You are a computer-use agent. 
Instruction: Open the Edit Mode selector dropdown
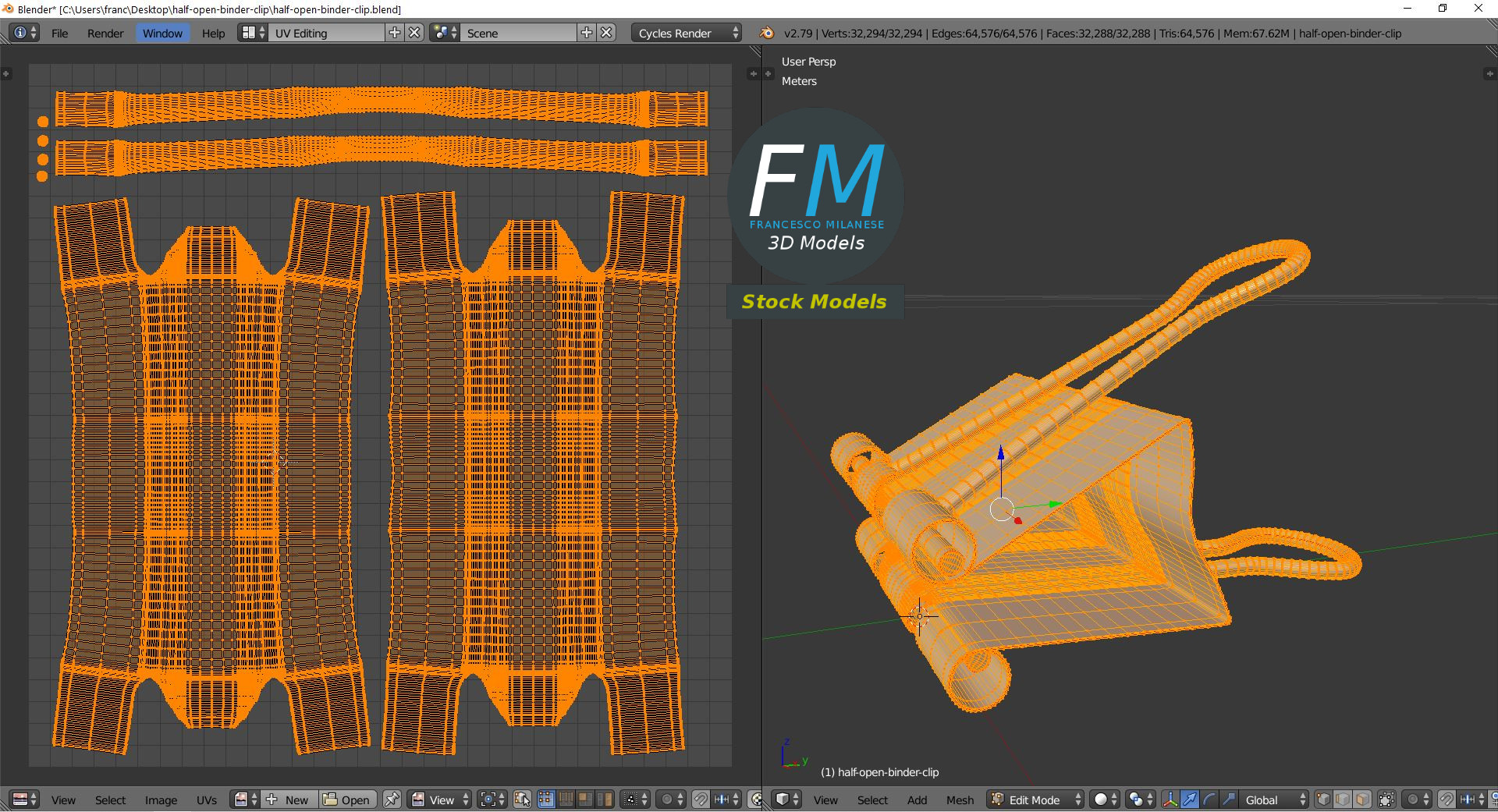click(1035, 800)
